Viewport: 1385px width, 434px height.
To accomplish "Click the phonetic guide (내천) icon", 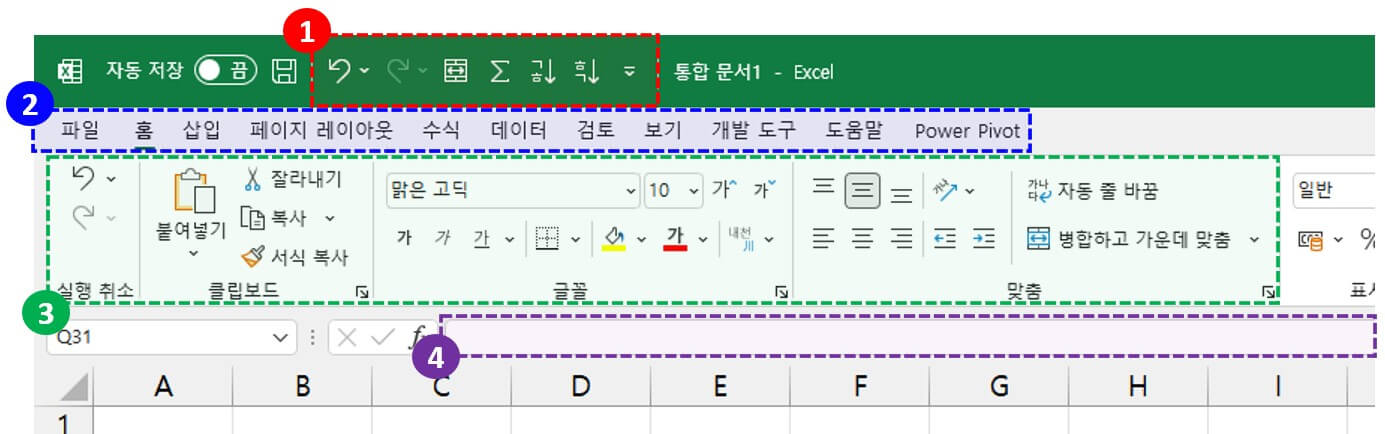I will point(741,239).
